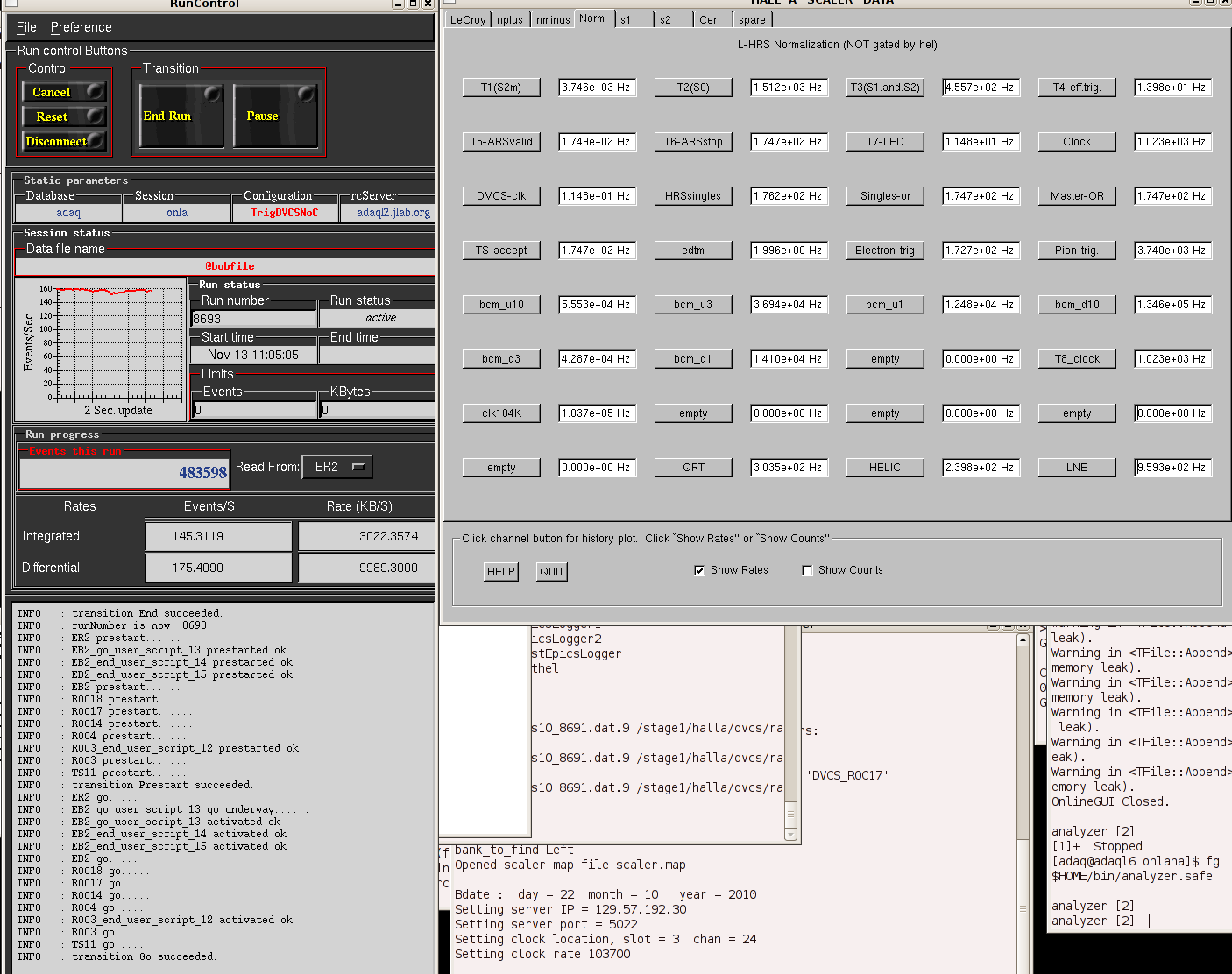The height and width of the screenshot is (974, 1232).
Task: Click the Run number field 8693
Action: (x=254, y=319)
